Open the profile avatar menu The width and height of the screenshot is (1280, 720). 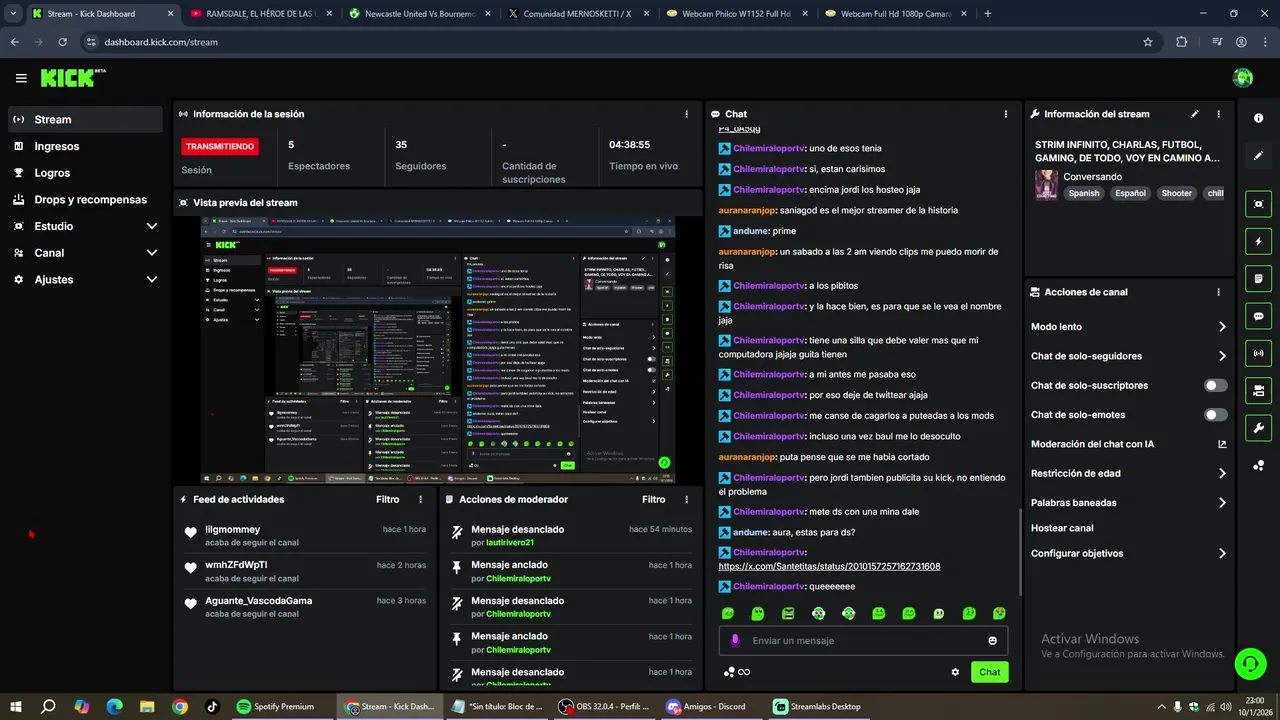click(x=1243, y=78)
